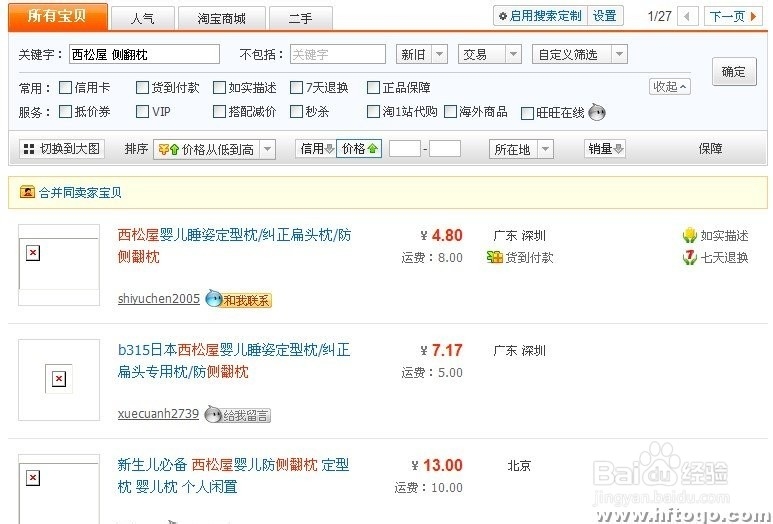
Task: Open the 所在地 location dropdown
Action: pyautogui.click(x=521, y=149)
